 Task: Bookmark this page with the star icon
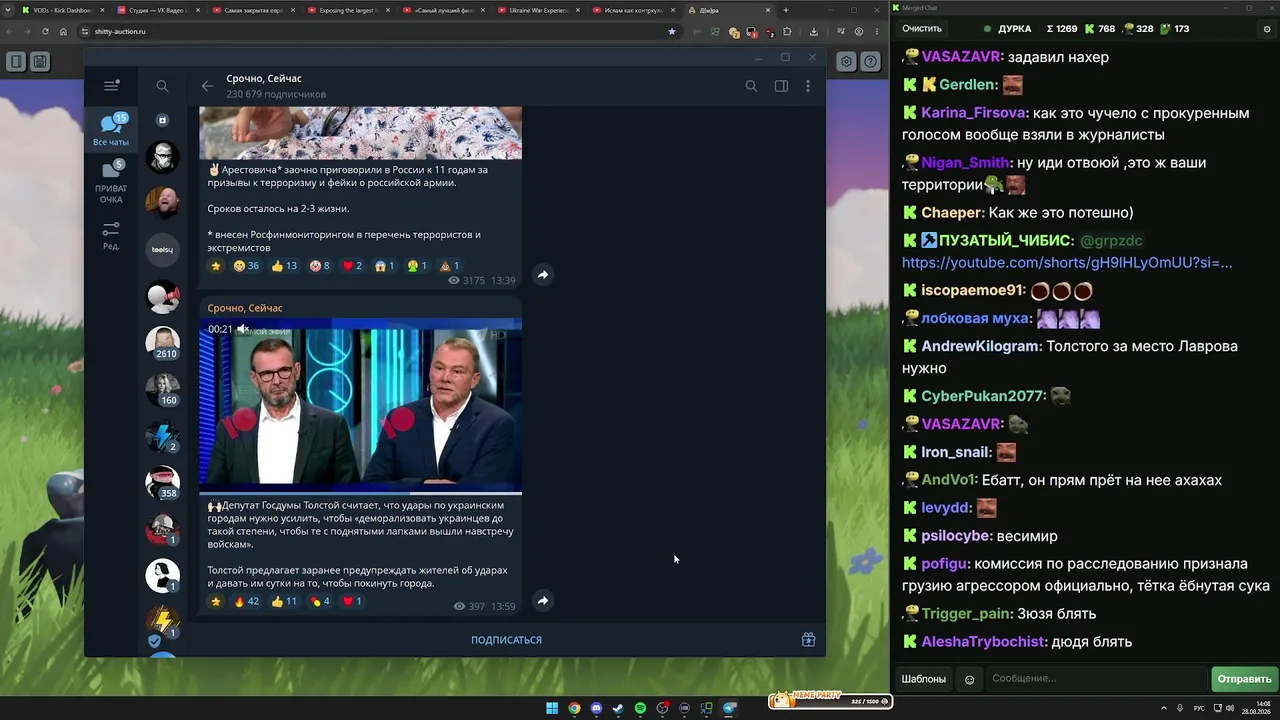click(x=671, y=31)
